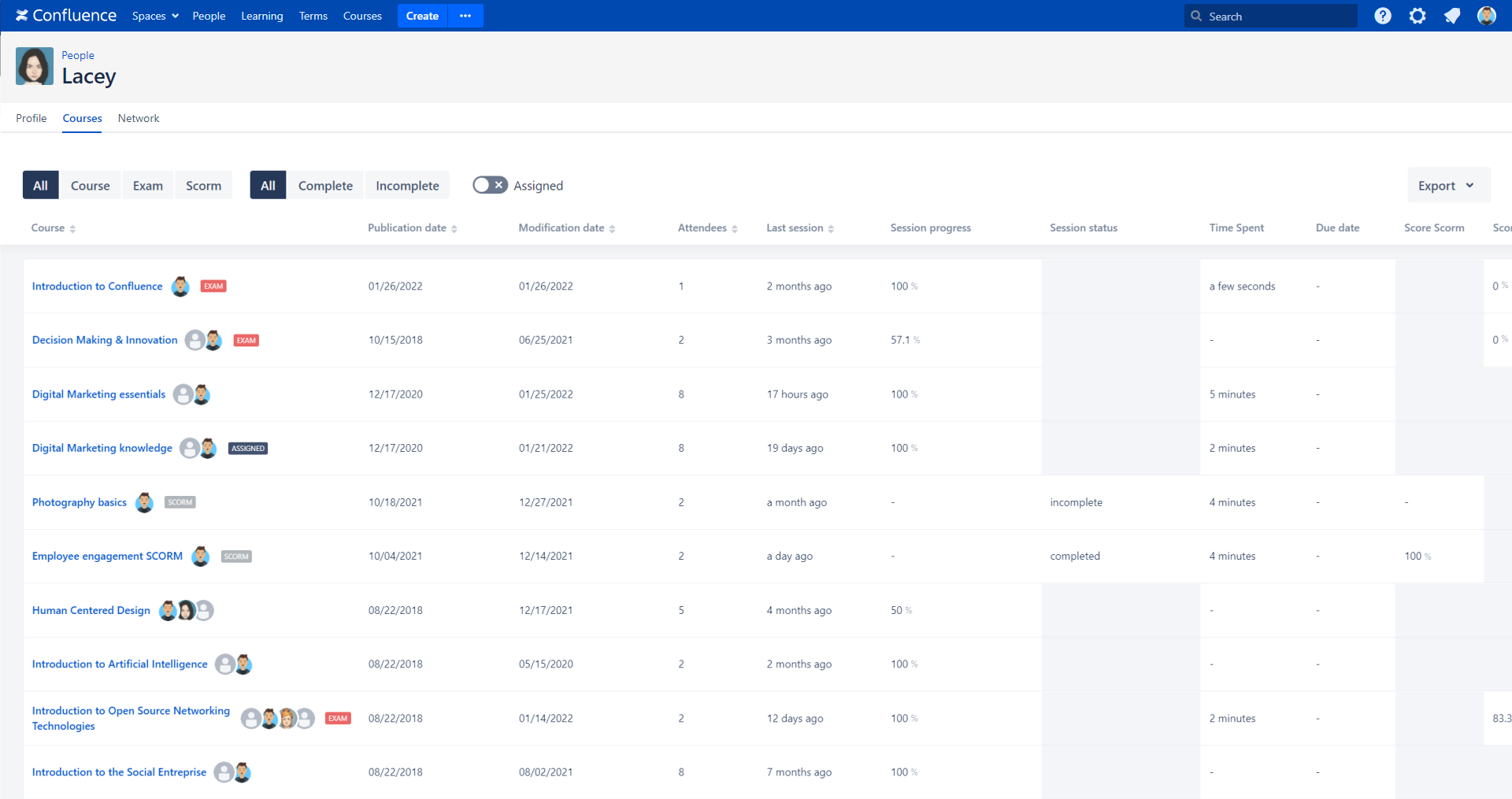
Task: Open the user profile avatar menu
Action: [1487, 16]
